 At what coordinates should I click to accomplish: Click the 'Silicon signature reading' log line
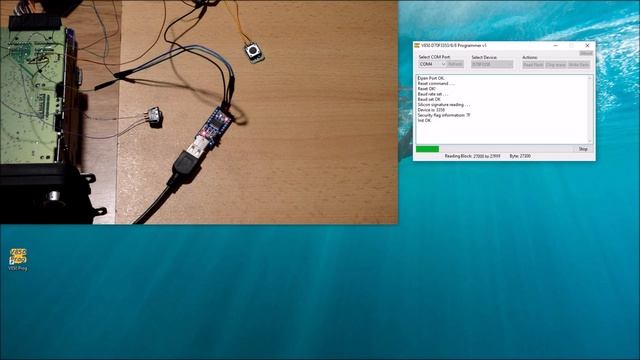444,104
